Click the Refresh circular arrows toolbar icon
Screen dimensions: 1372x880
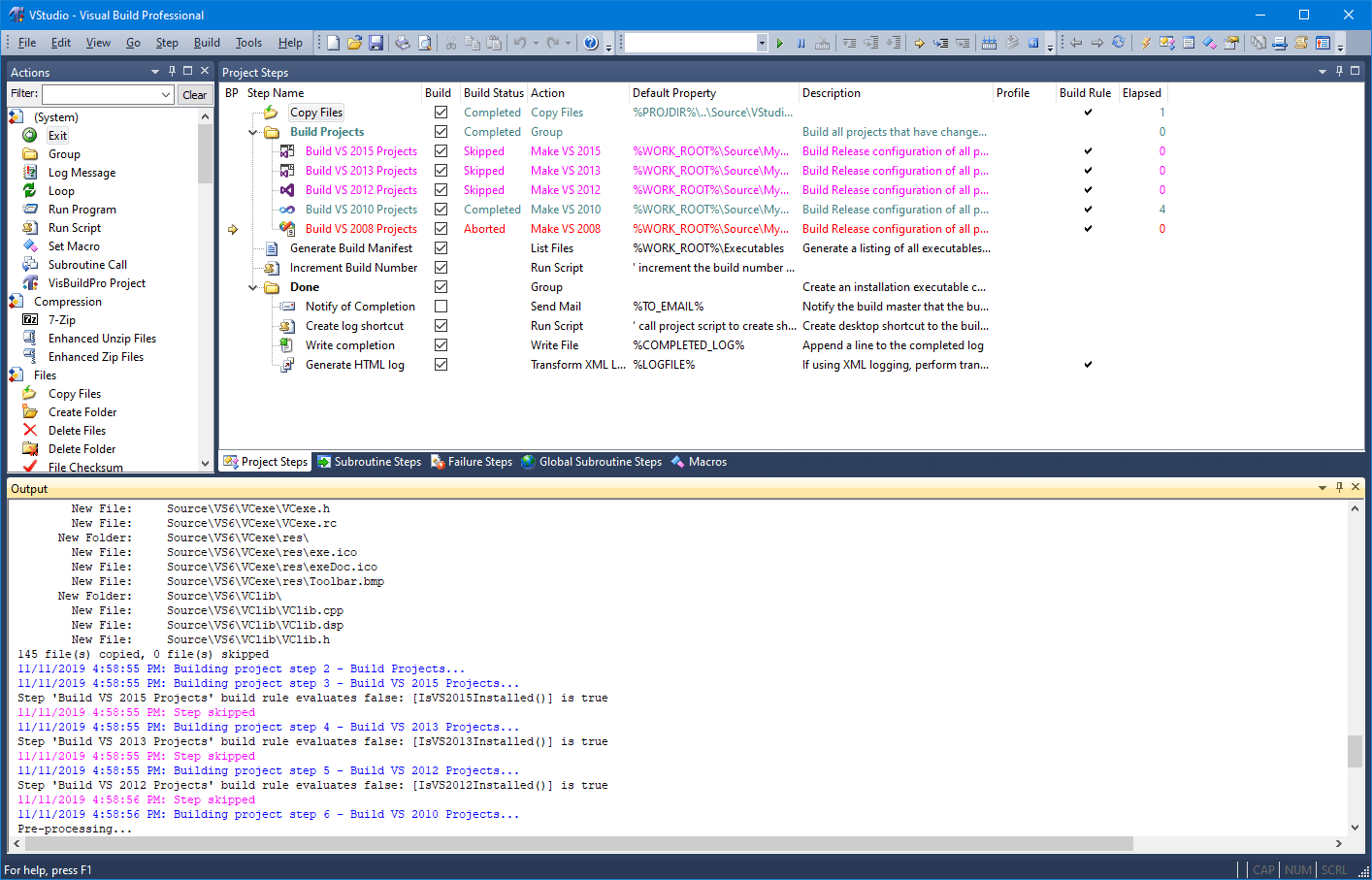tap(1119, 43)
